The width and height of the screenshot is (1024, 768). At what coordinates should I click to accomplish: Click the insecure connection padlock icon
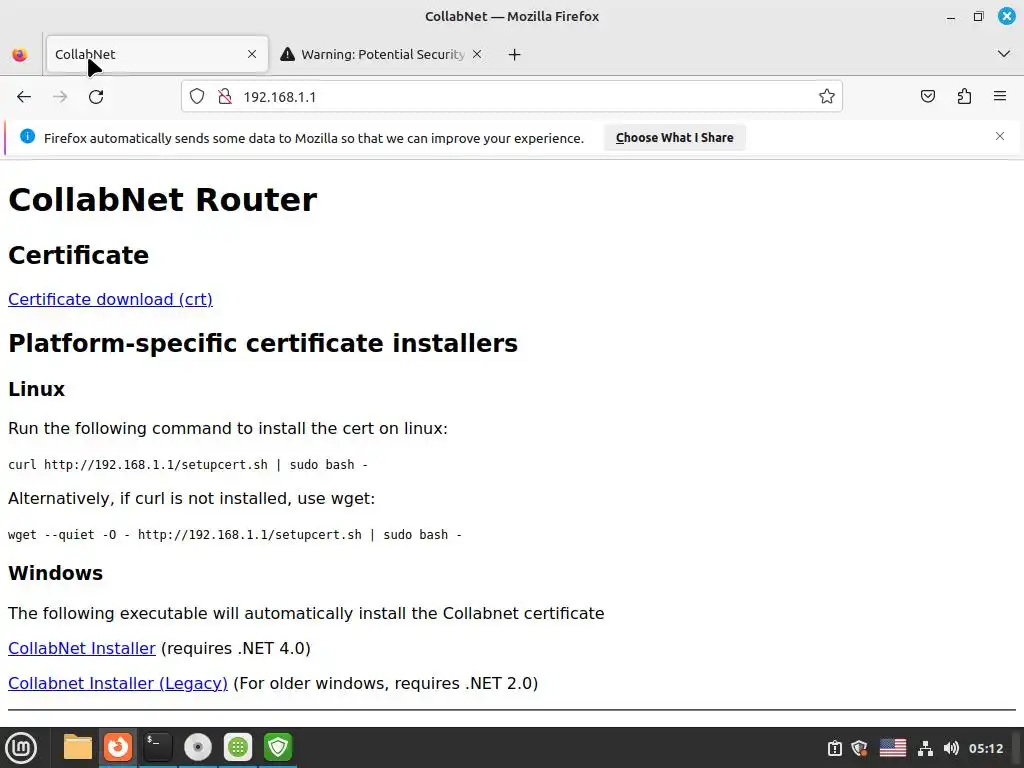[x=225, y=97]
